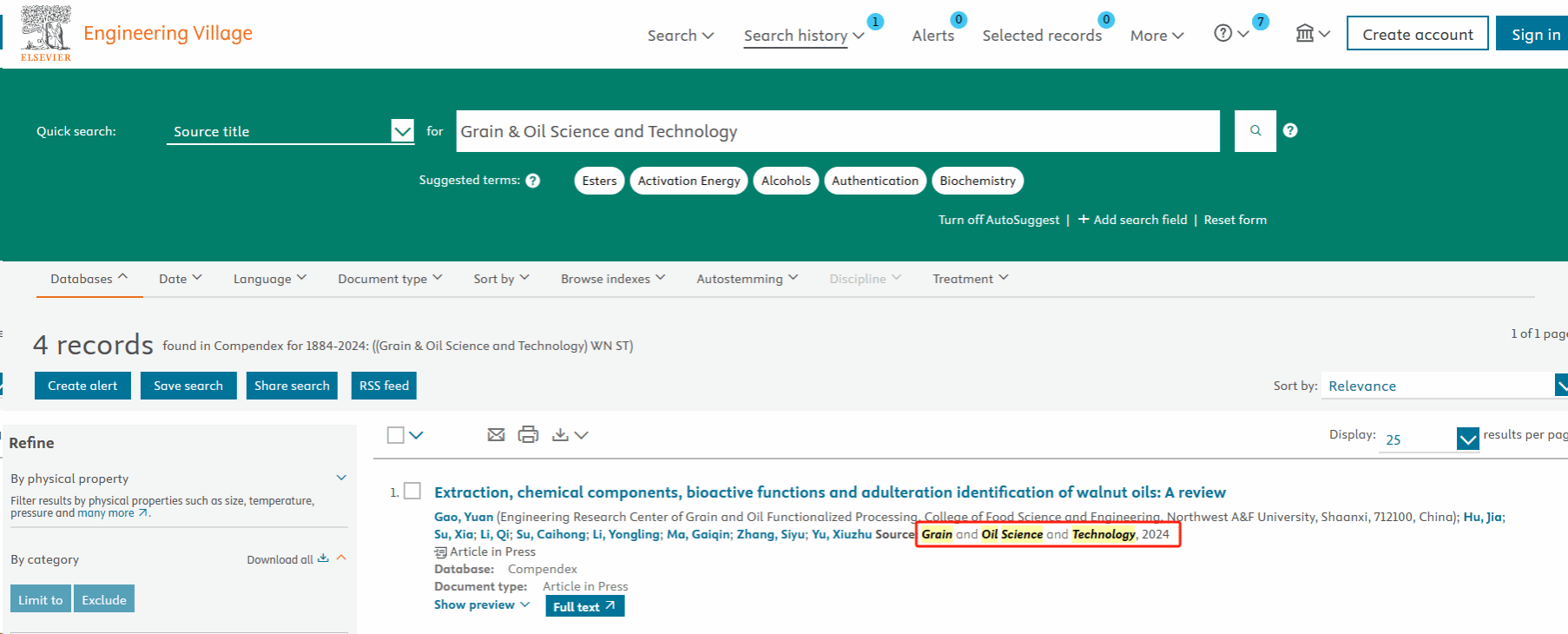Turn off AutoSuggest
The image size is (1568, 634).
point(998,220)
